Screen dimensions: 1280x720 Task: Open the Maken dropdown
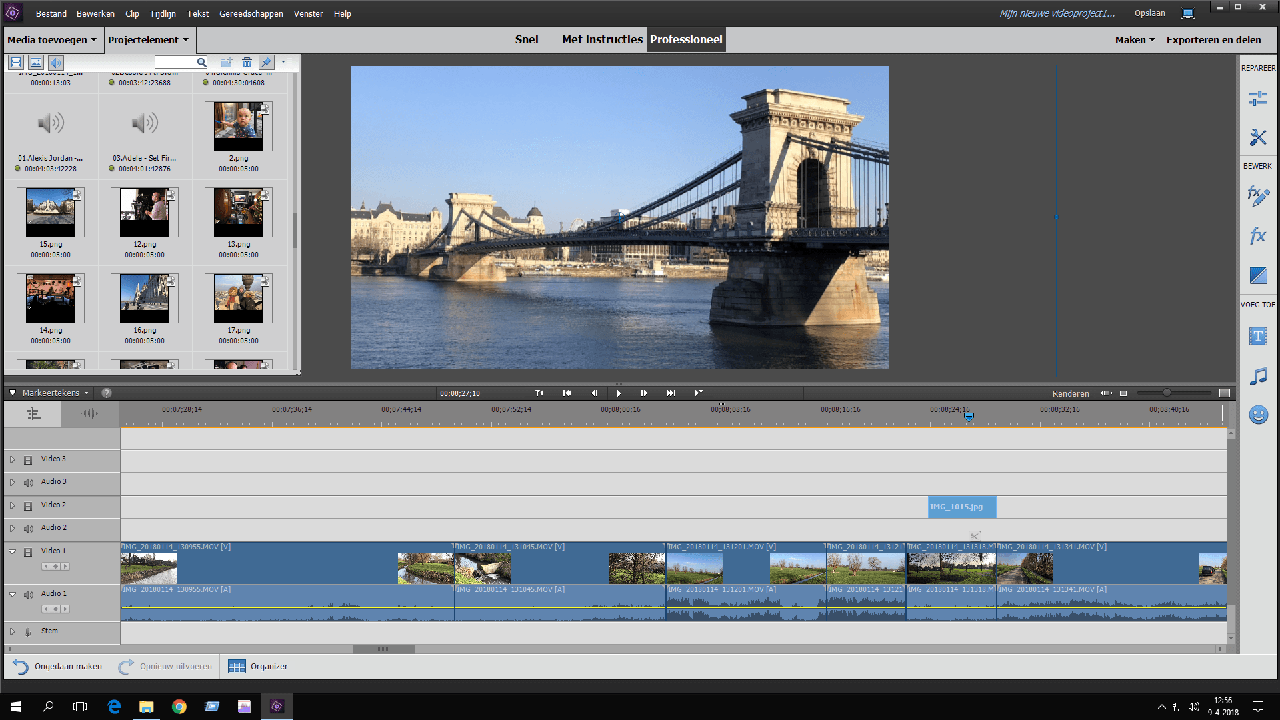pos(1135,40)
